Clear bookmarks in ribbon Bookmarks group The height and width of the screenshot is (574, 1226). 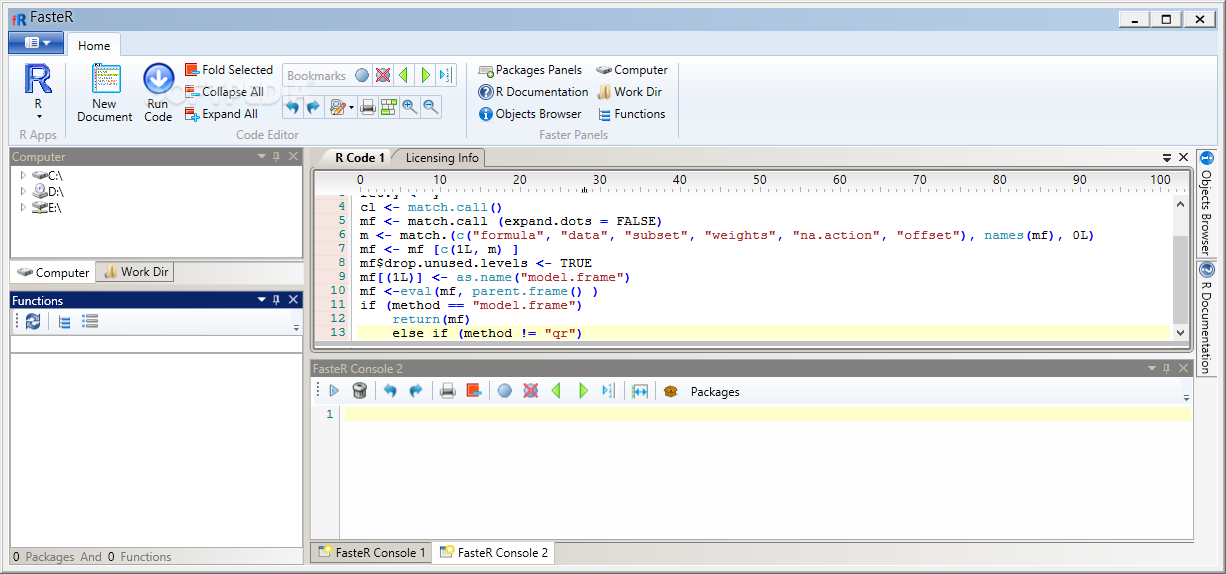[x=382, y=76]
